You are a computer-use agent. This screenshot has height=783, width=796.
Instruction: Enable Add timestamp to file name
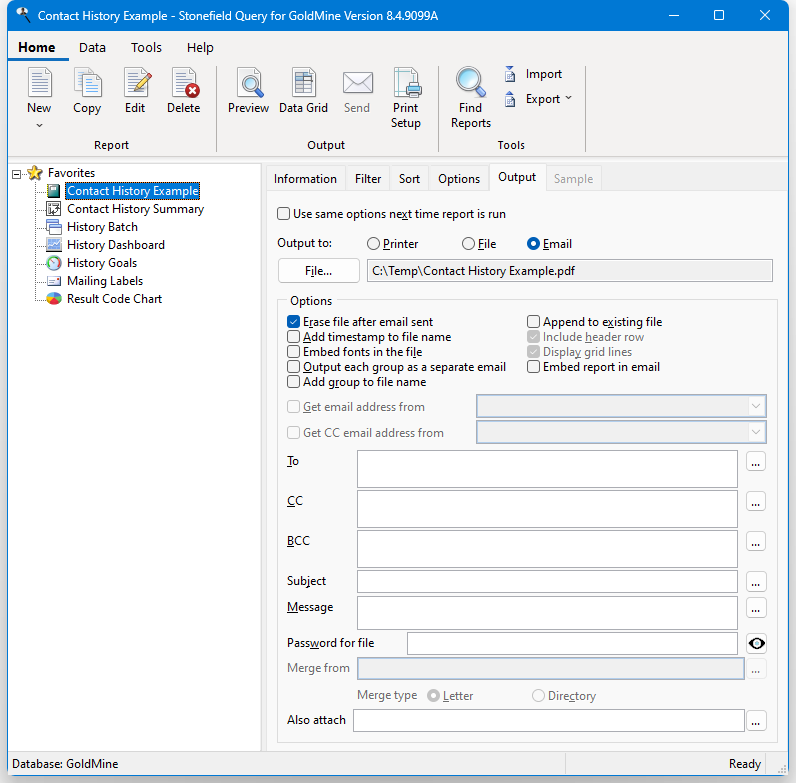point(293,337)
